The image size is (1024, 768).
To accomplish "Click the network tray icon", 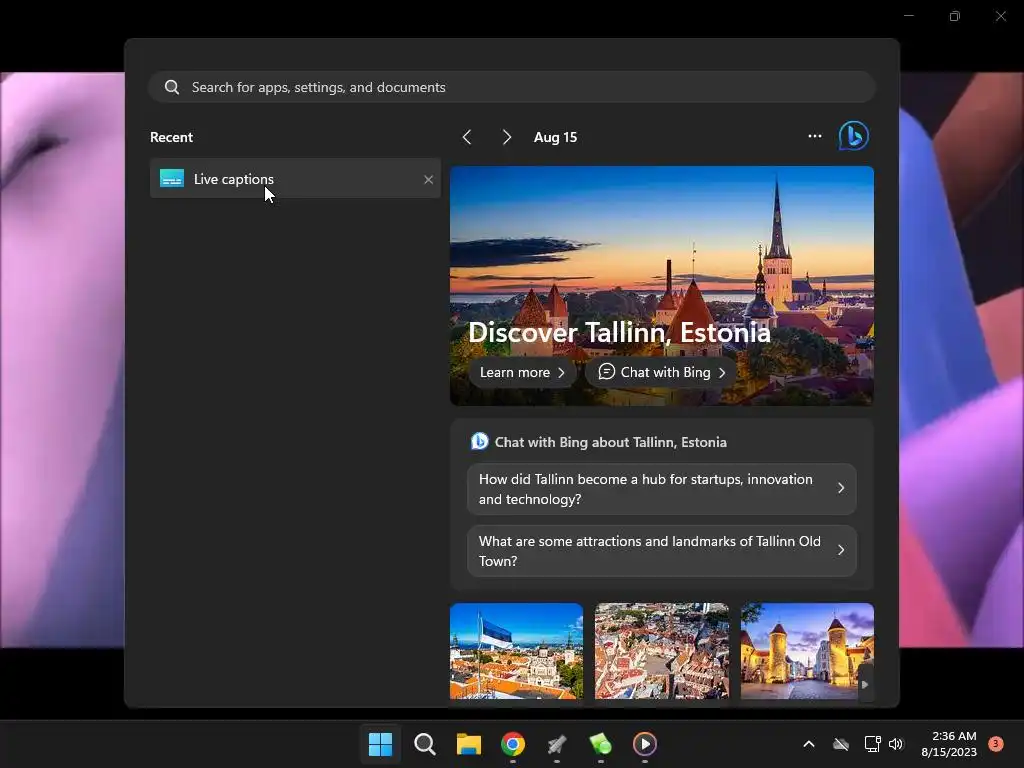I will pos(872,744).
